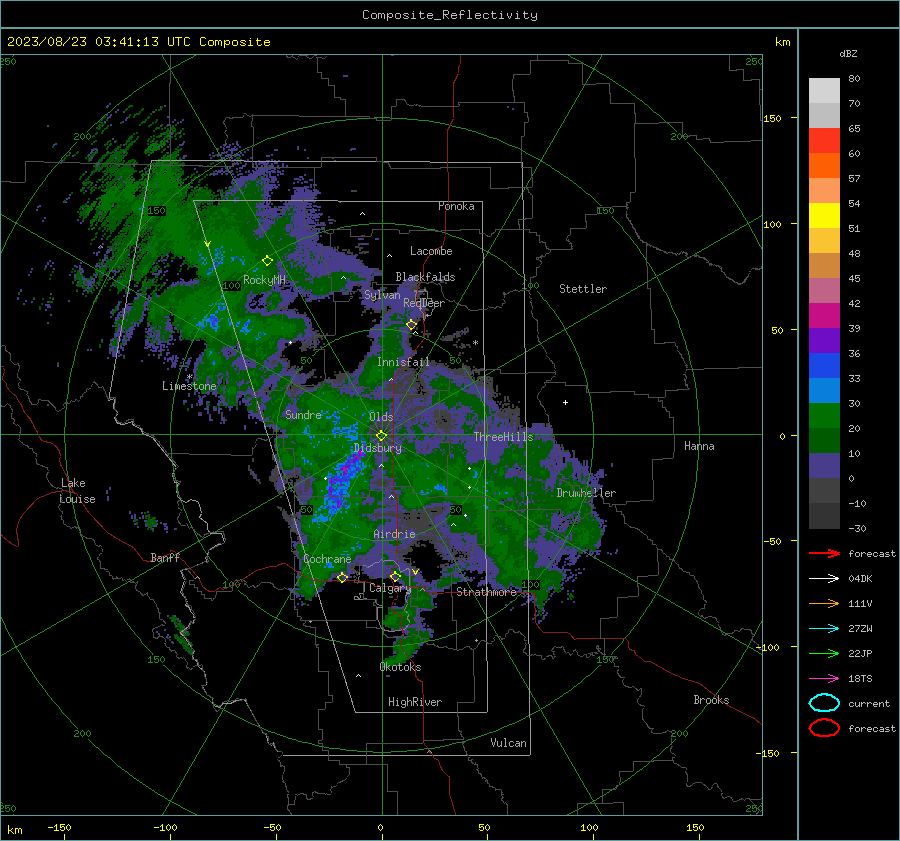Click the white 04DK arrow icon
The image size is (900, 841).
coord(824,578)
